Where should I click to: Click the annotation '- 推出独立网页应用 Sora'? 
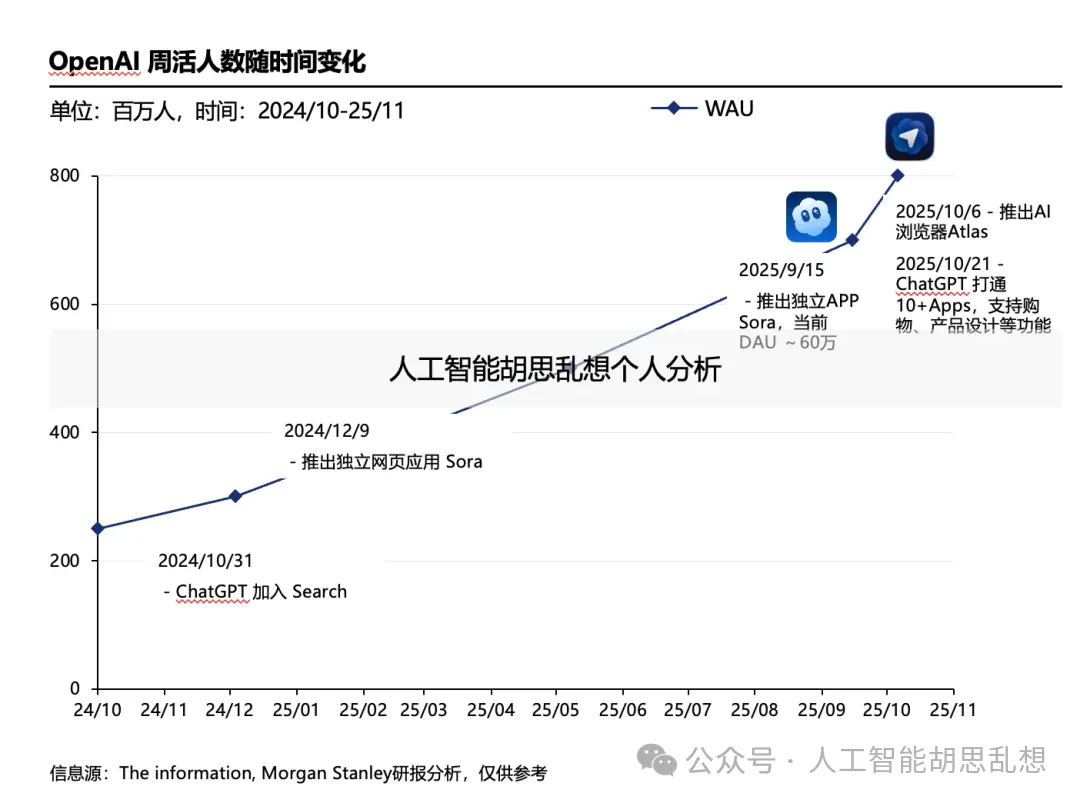tap(386, 462)
